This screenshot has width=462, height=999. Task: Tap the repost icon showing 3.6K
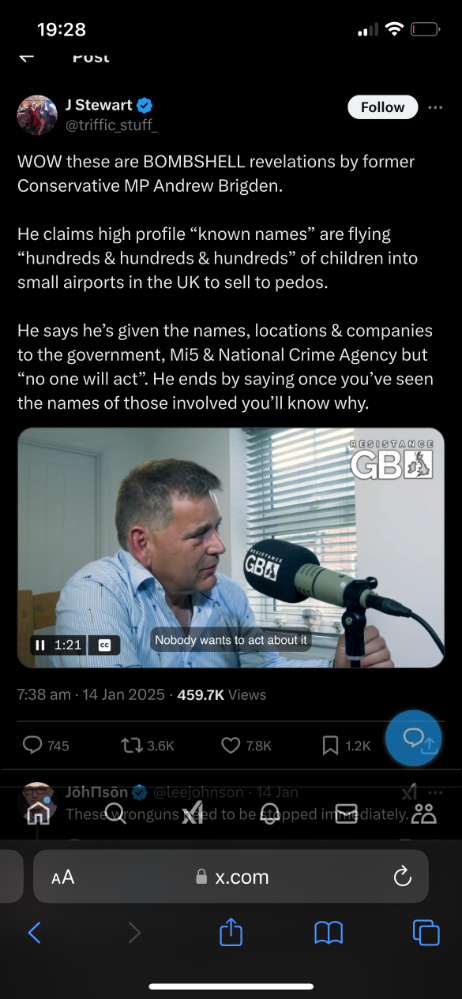[132, 745]
